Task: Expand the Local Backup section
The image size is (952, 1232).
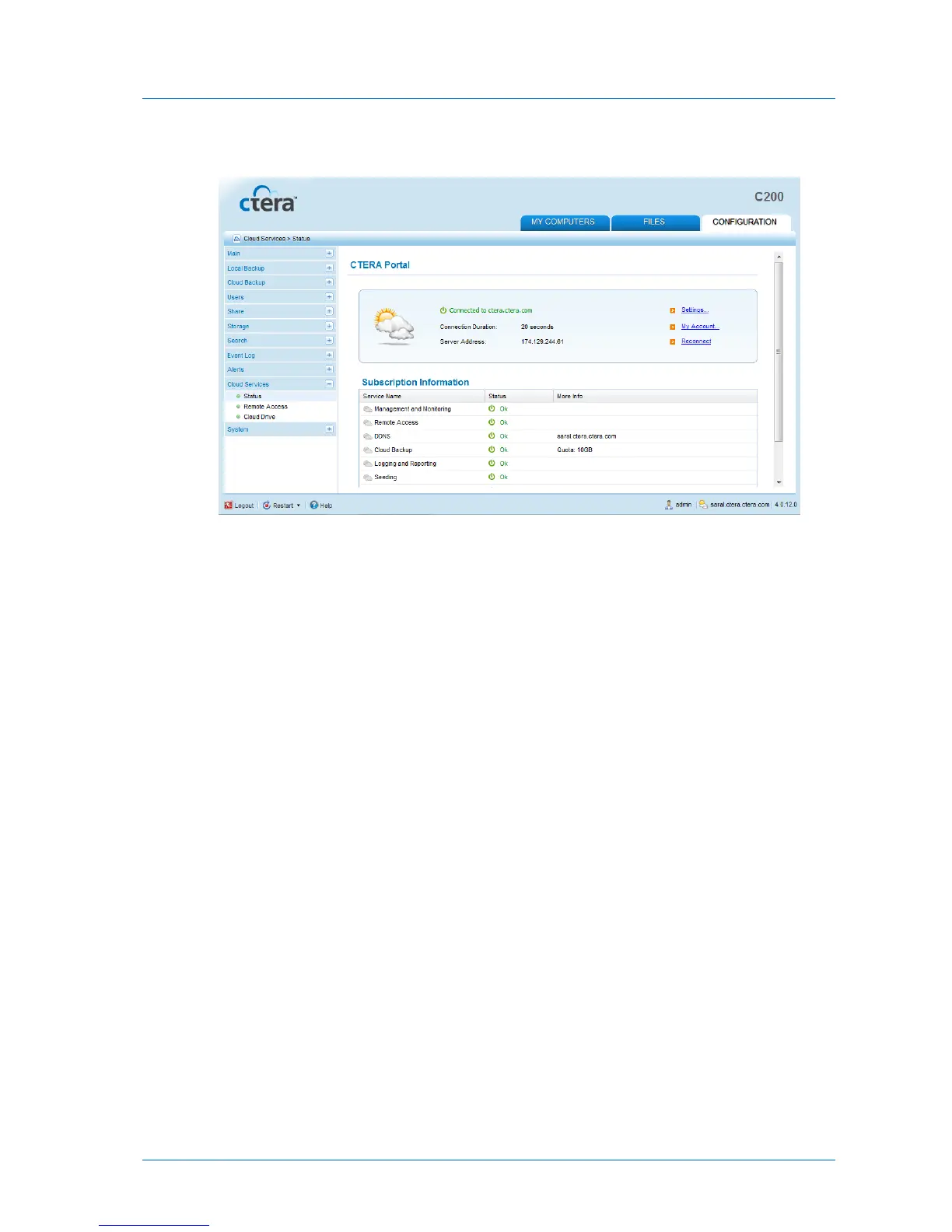Action: [x=329, y=268]
